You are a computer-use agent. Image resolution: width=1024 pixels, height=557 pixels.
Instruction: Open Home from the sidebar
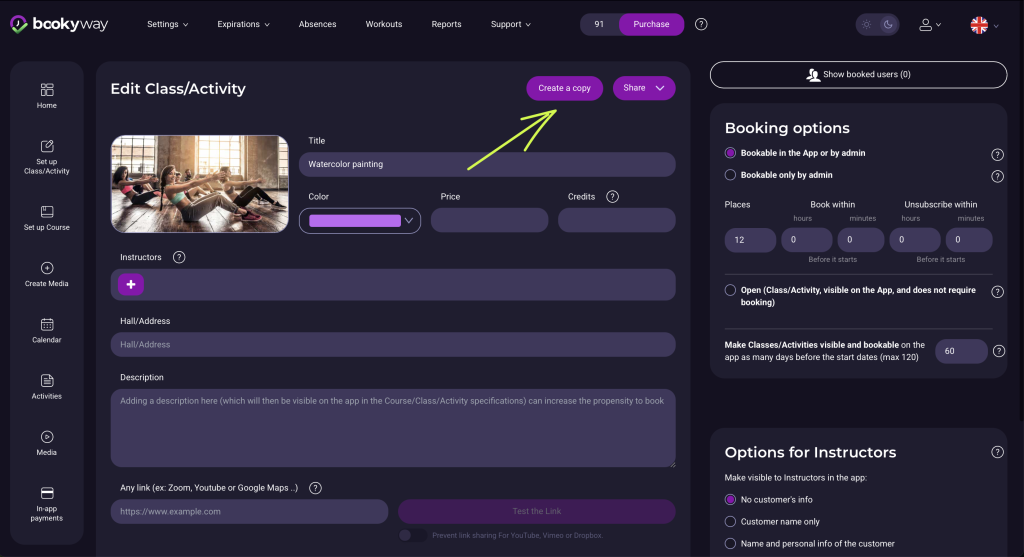(x=47, y=96)
